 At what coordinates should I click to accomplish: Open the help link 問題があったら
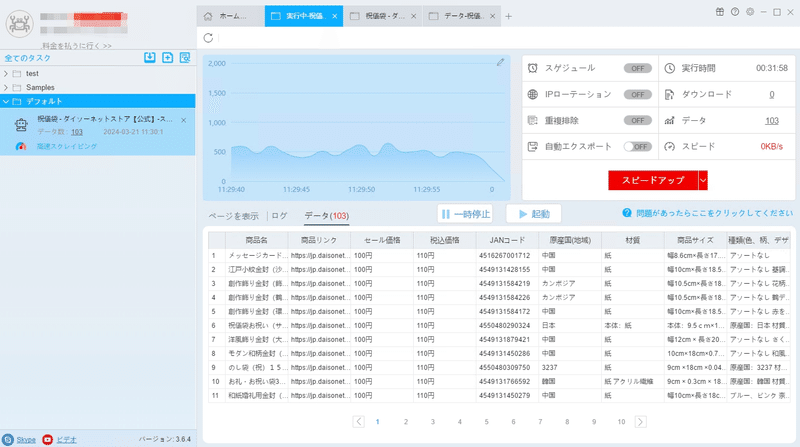coord(714,213)
